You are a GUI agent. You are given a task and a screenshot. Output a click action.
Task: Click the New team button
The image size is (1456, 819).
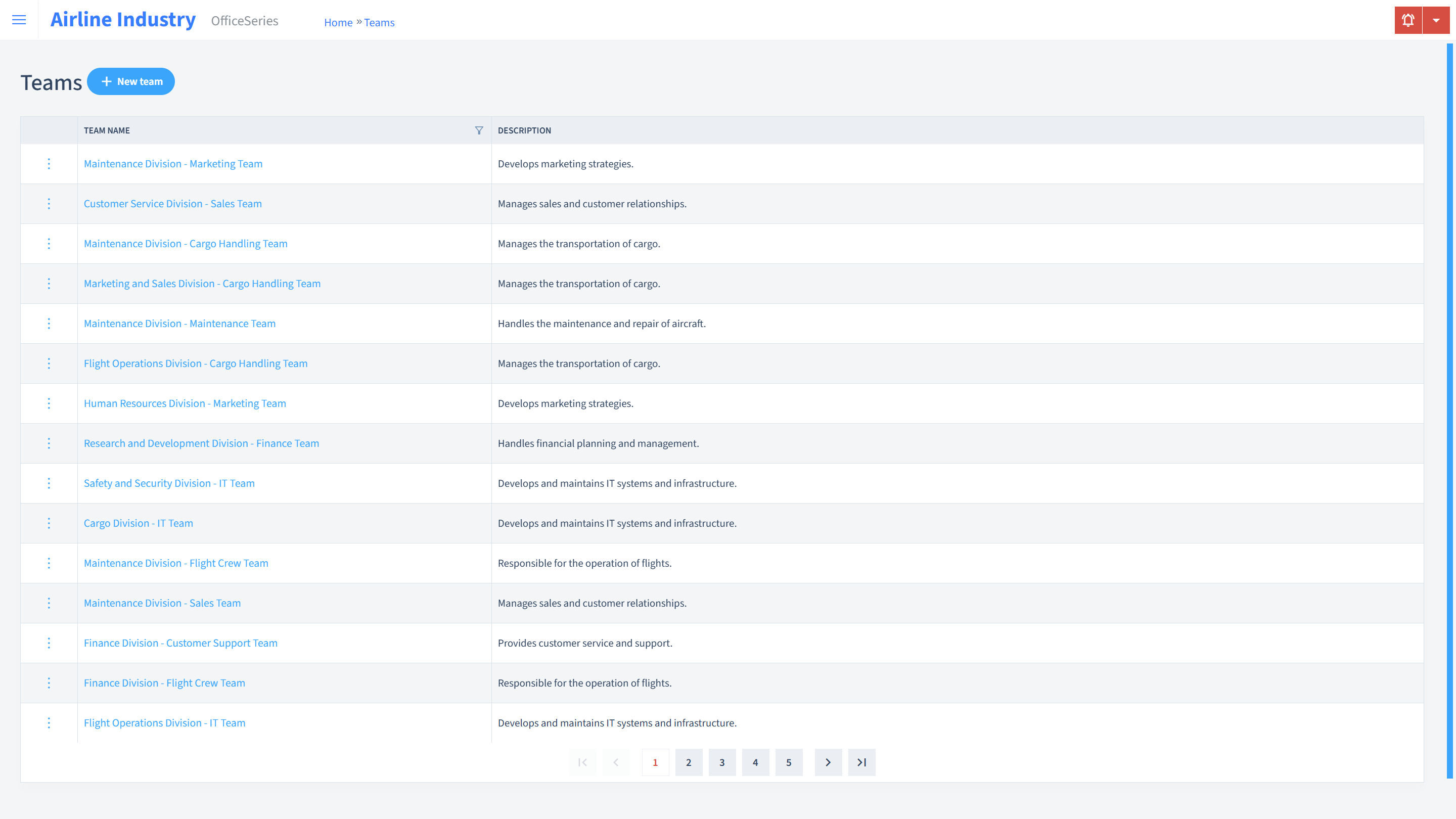point(131,81)
